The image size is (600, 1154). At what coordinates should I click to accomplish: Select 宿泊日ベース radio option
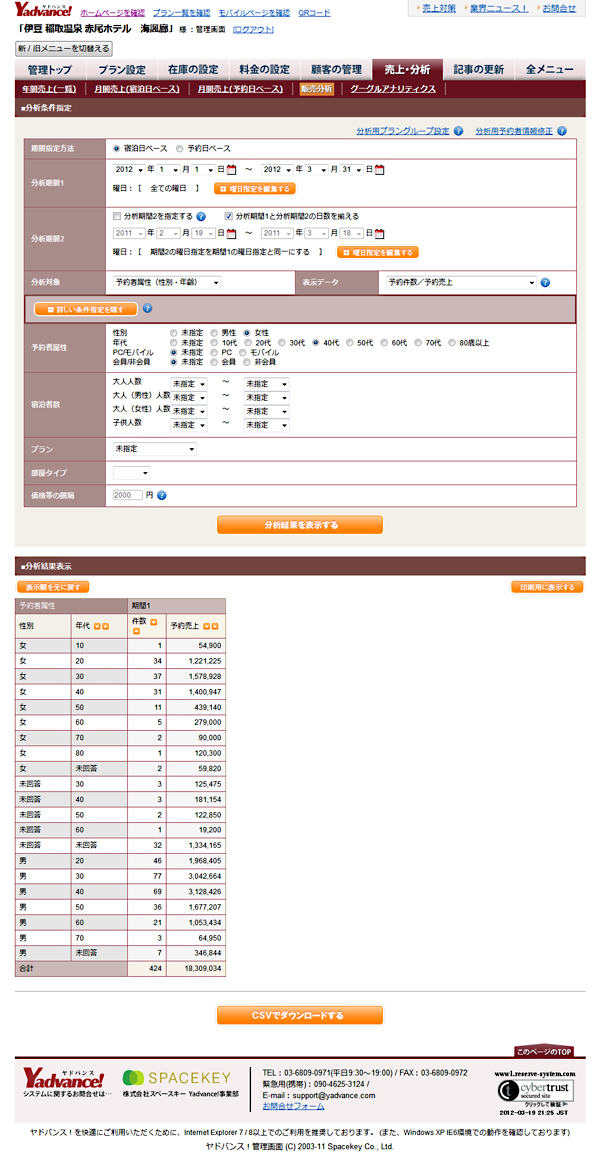(116, 148)
